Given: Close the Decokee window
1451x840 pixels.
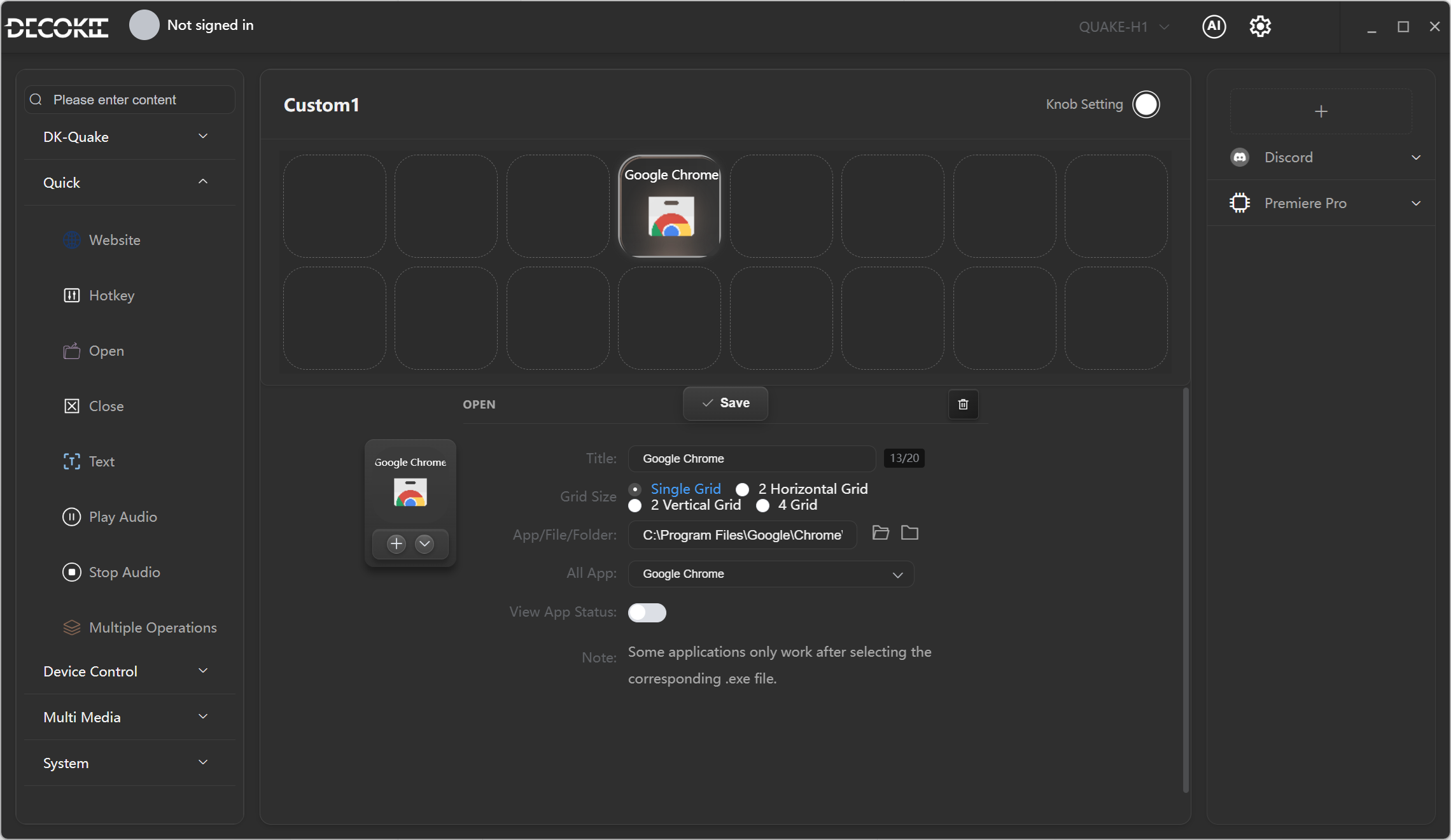Looking at the screenshot, I should (1434, 27).
